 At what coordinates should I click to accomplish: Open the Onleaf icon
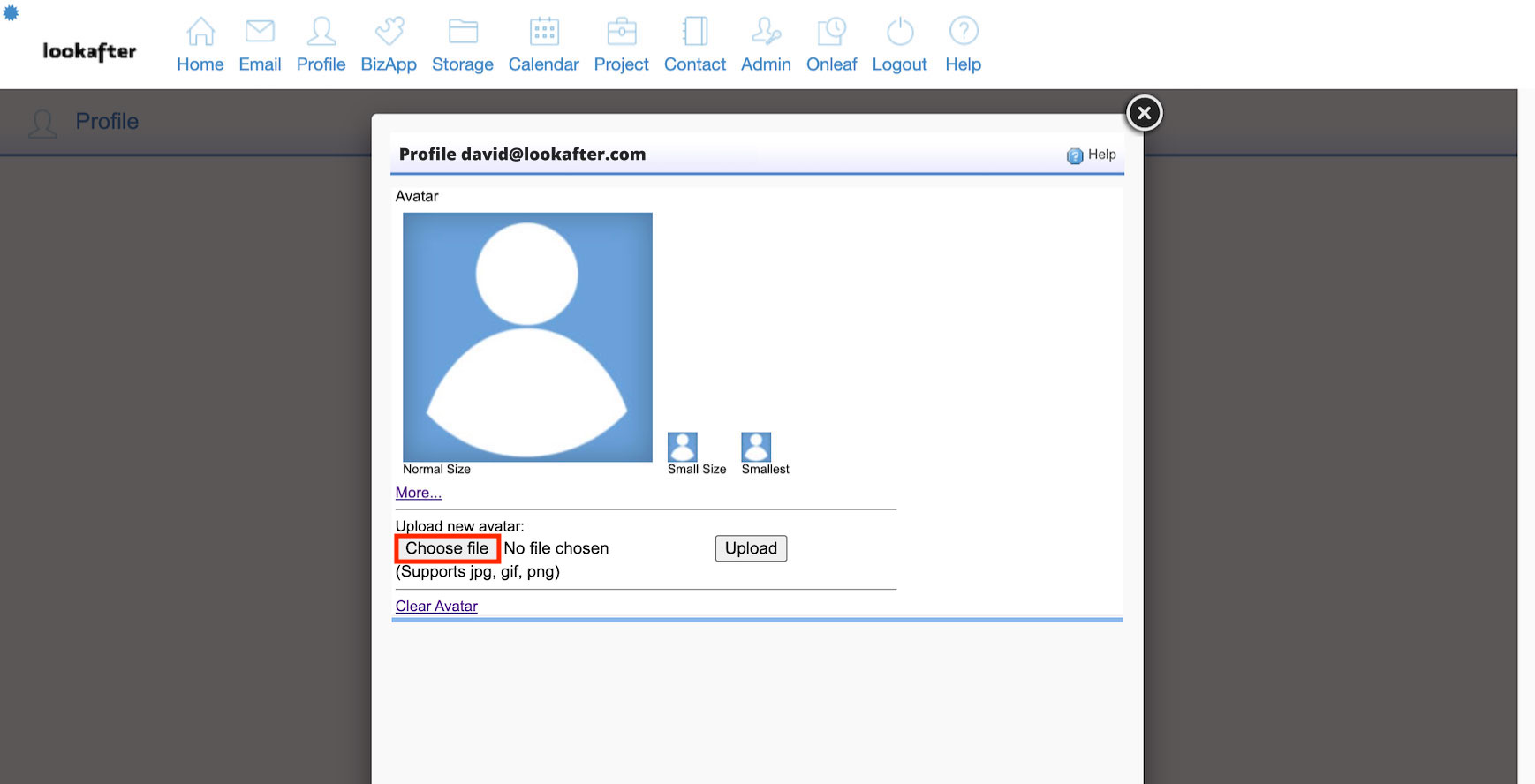pos(831,32)
